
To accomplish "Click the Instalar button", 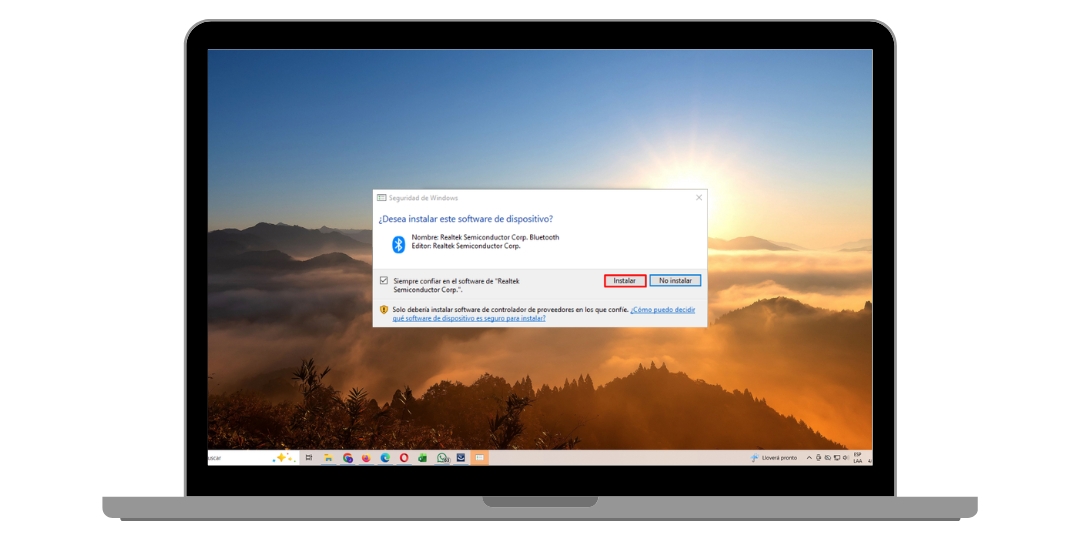I will pyautogui.click(x=624, y=281).
